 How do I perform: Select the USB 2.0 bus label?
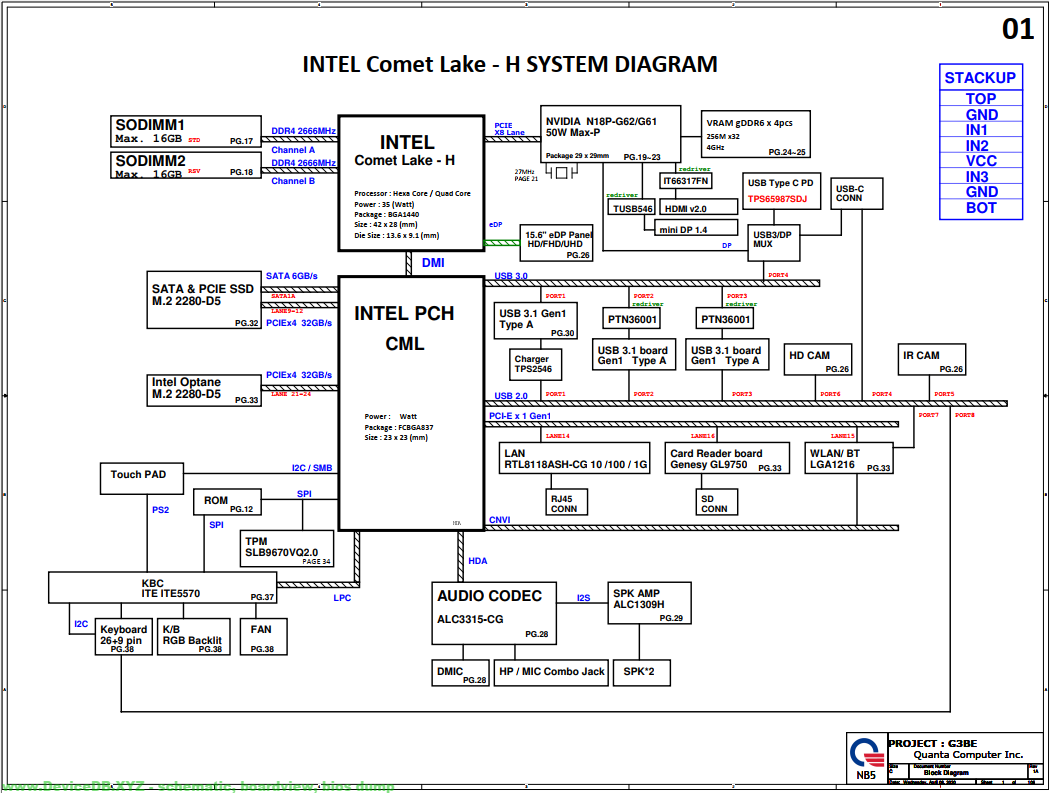tap(510, 395)
